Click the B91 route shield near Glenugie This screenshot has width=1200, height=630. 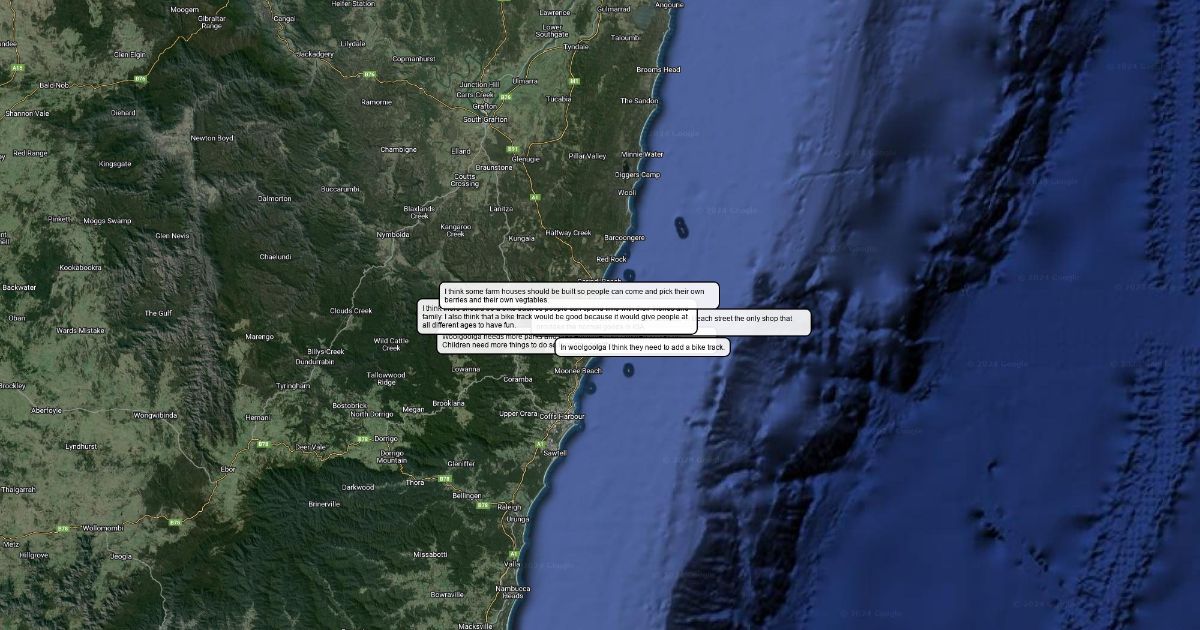tap(512, 148)
